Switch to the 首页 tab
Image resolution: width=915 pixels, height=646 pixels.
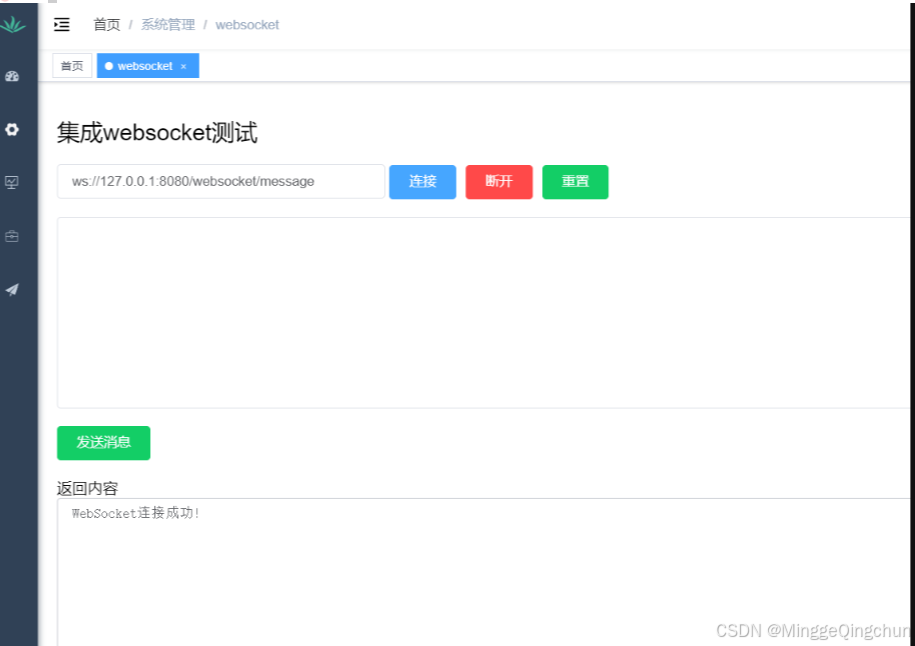(x=72, y=66)
